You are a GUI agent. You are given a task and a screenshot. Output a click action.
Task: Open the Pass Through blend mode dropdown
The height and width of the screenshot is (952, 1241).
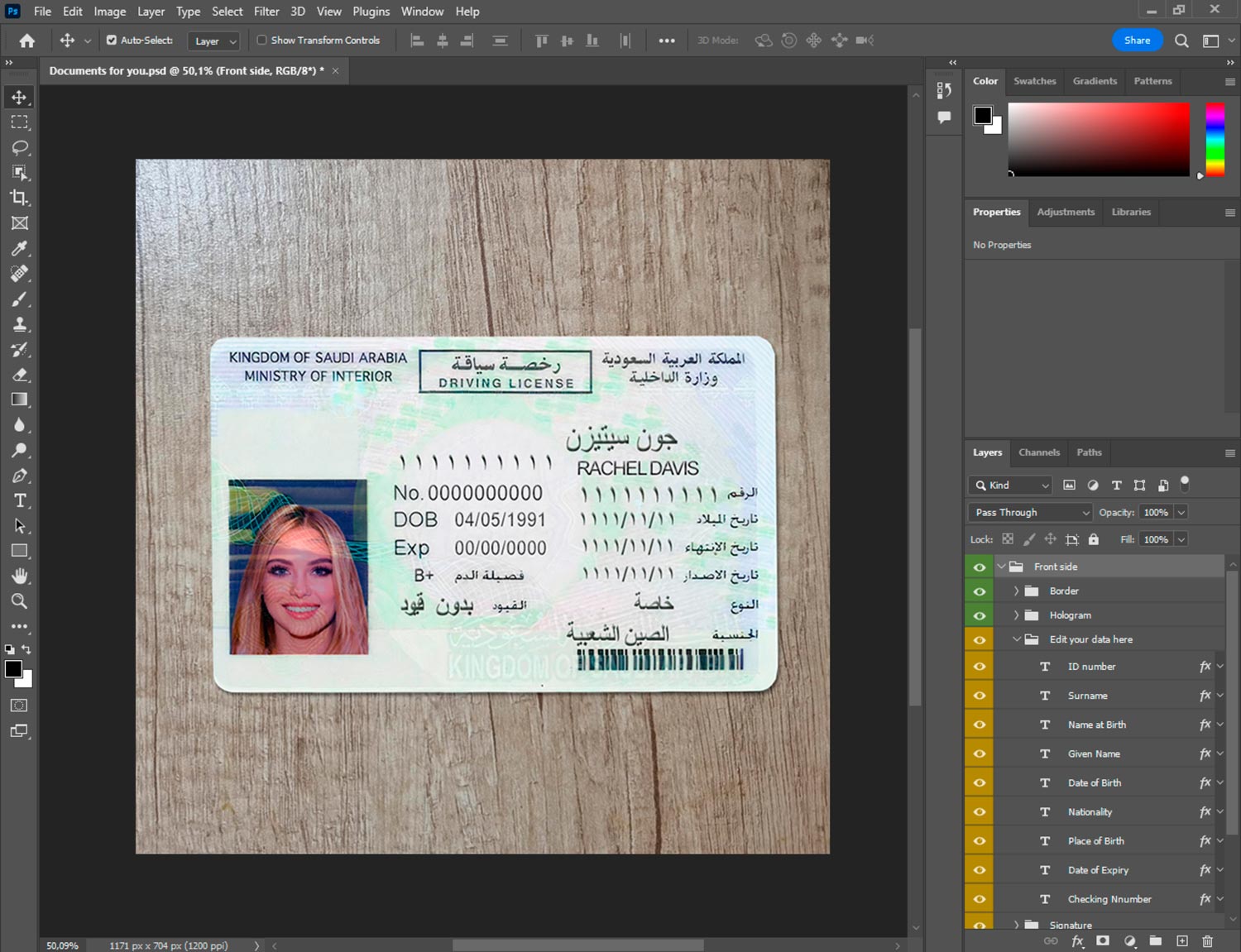click(1031, 513)
